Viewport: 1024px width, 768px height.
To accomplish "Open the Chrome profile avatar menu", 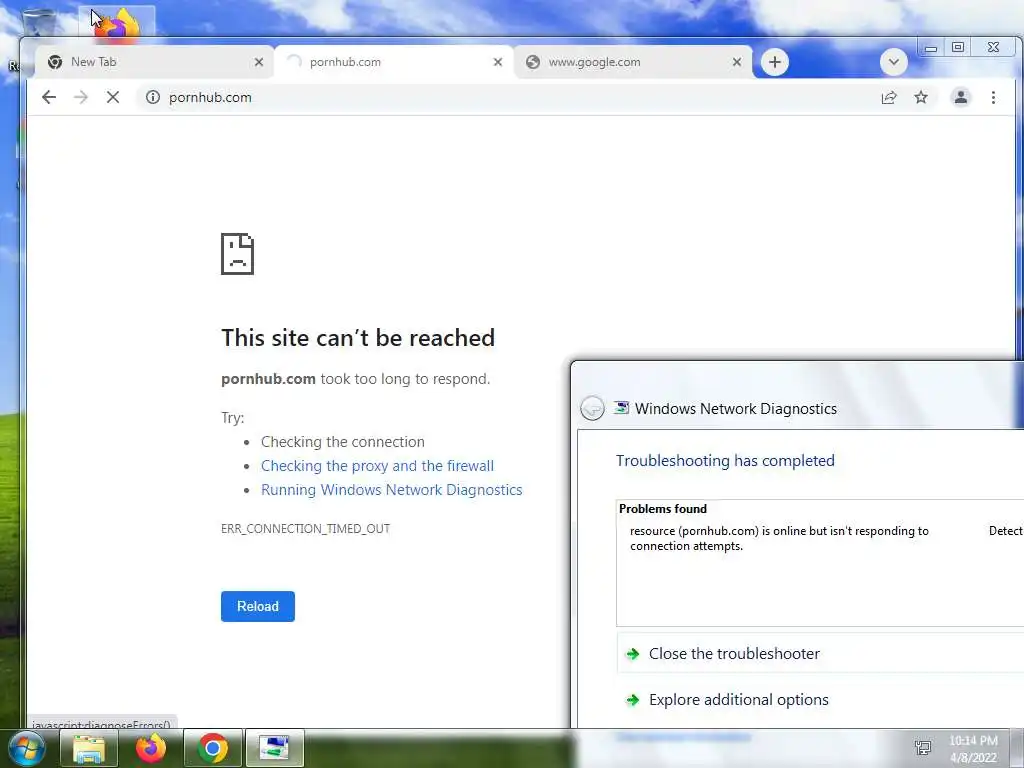I will (961, 97).
